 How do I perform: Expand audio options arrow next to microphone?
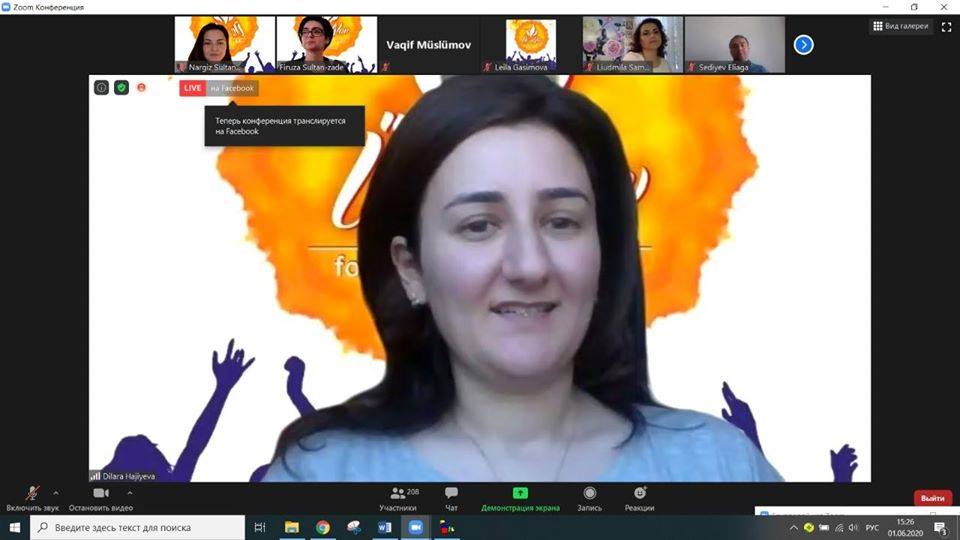55,493
